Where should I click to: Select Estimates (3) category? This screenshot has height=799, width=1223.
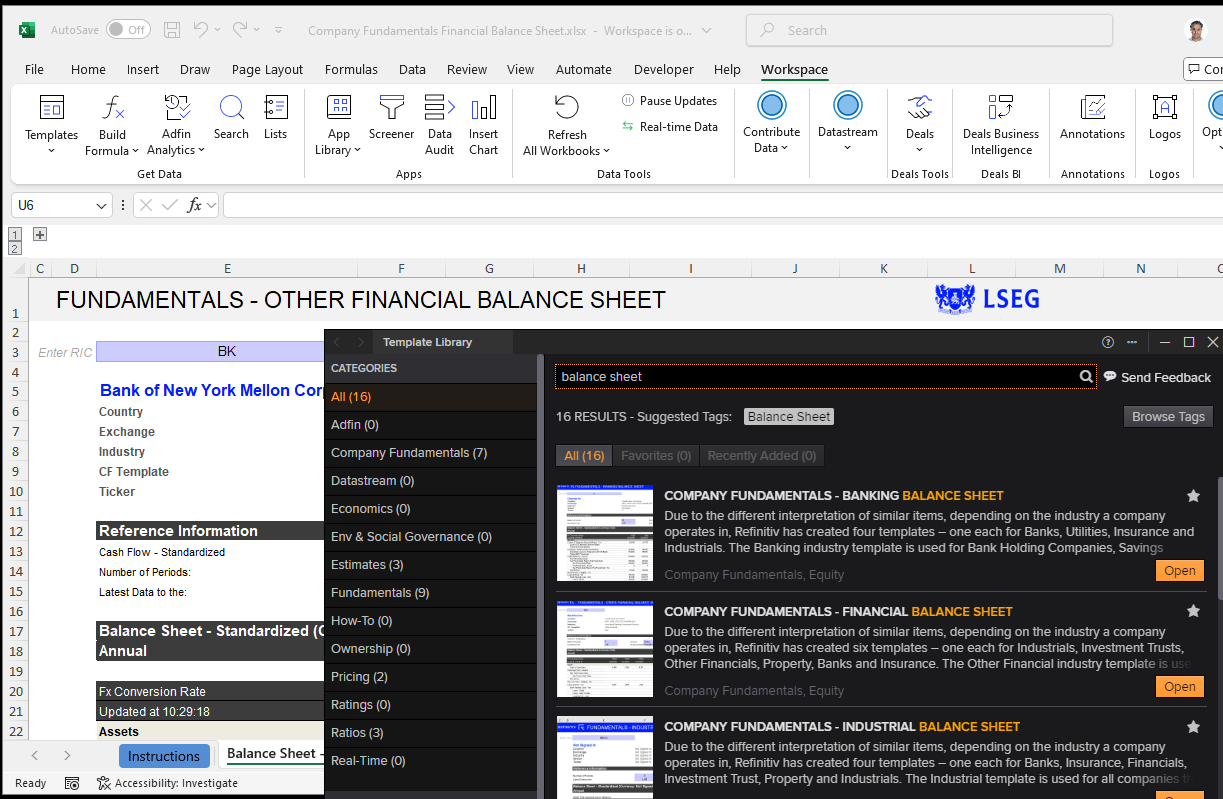tap(431, 565)
